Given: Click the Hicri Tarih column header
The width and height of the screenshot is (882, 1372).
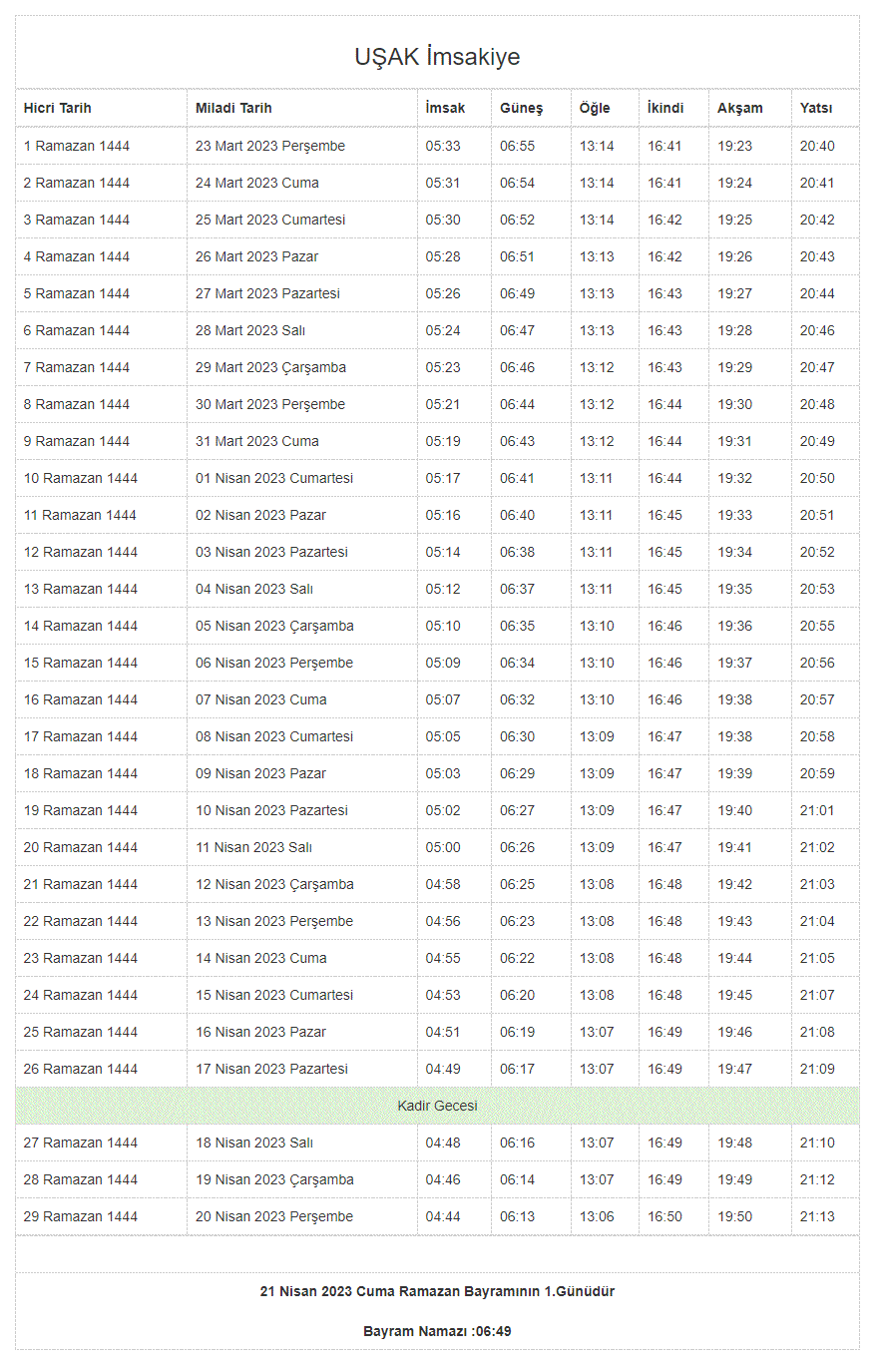Looking at the screenshot, I should click(x=58, y=108).
